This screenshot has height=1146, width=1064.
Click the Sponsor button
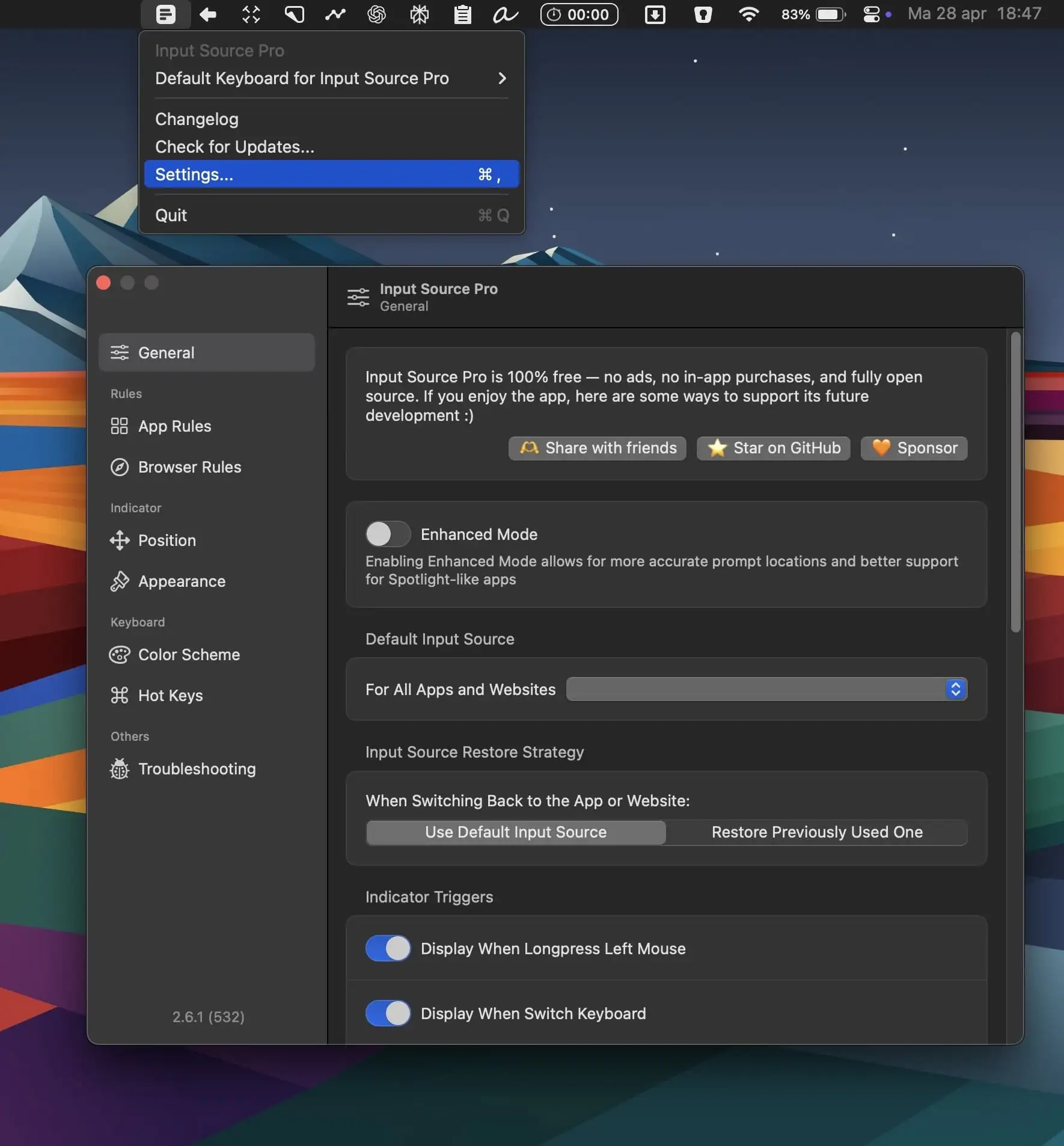click(914, 448)
